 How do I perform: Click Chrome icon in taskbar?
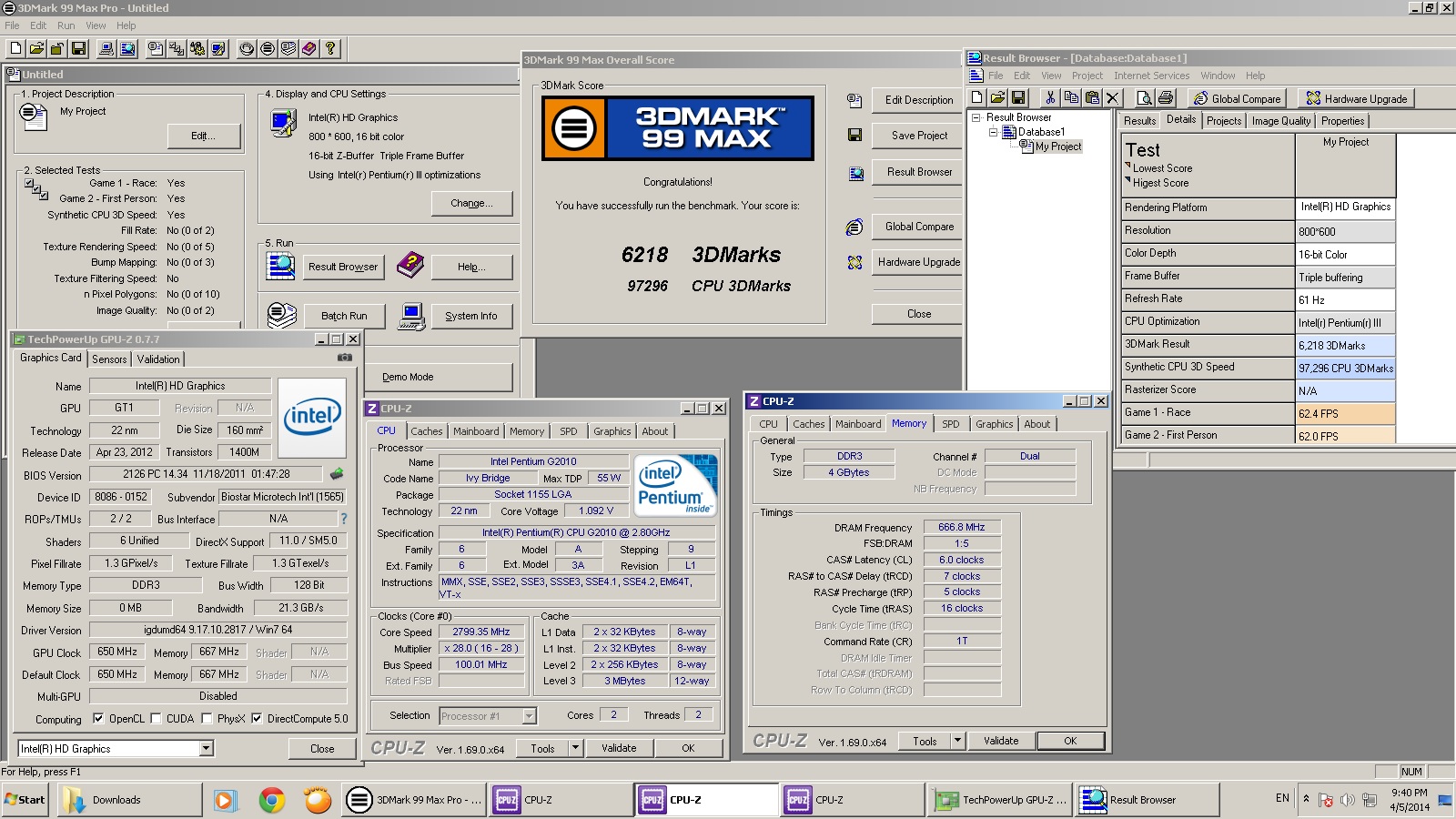point(271,800)
